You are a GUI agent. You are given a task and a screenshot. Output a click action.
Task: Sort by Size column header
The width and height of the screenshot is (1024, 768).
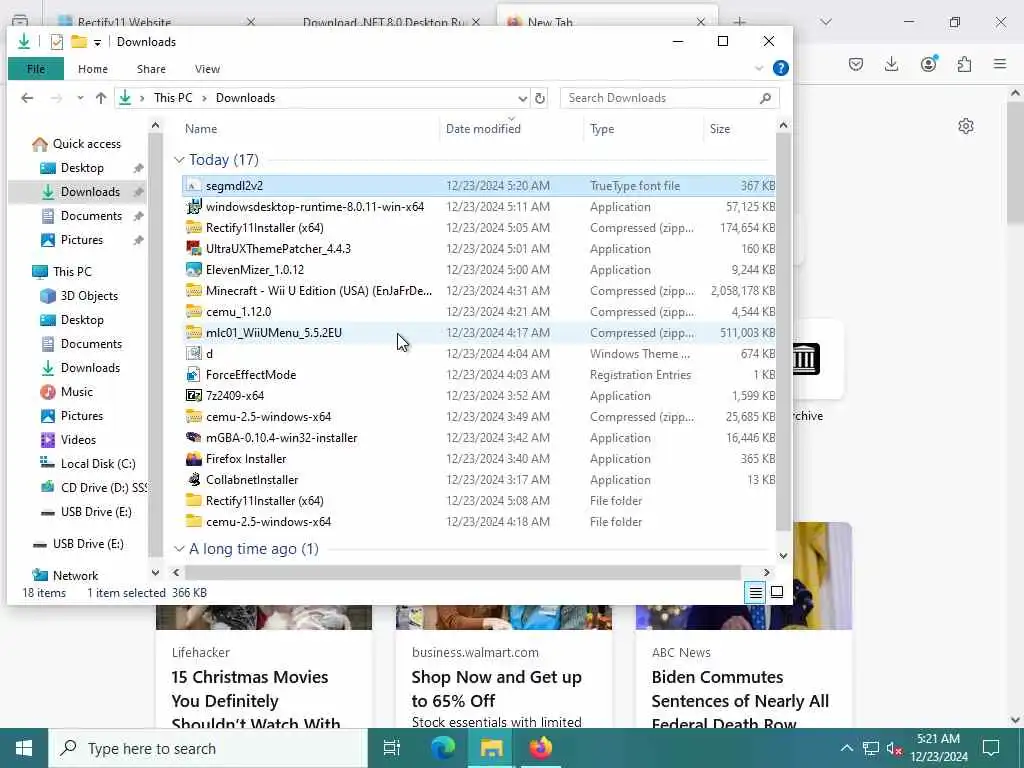click(x=739, y=129)
